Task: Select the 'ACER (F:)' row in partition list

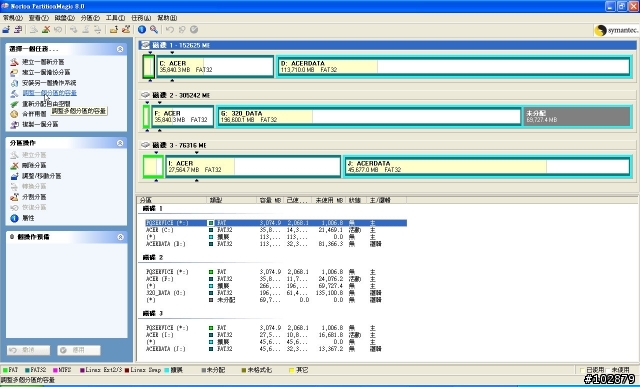Action: [276, 279]
